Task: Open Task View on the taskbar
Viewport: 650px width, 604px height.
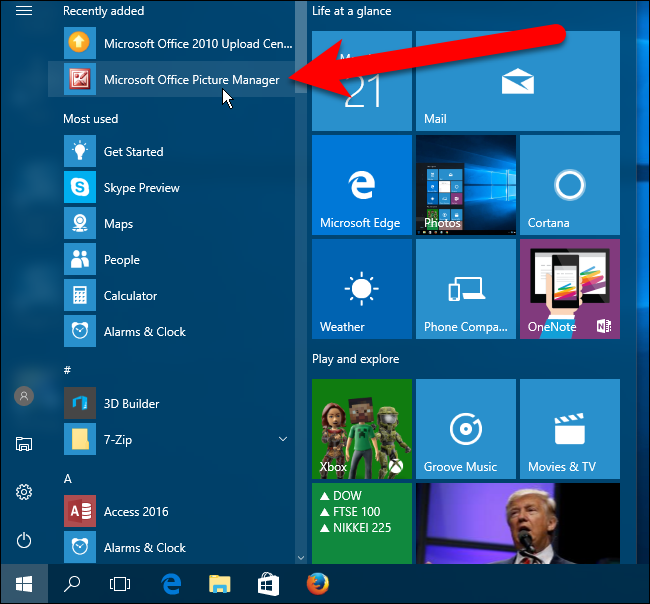Action: click(120, 584)
